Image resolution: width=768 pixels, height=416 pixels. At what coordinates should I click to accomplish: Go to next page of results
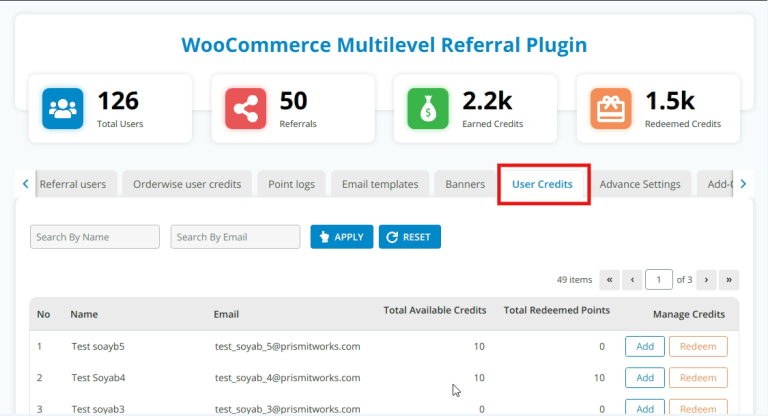[706, 280]
